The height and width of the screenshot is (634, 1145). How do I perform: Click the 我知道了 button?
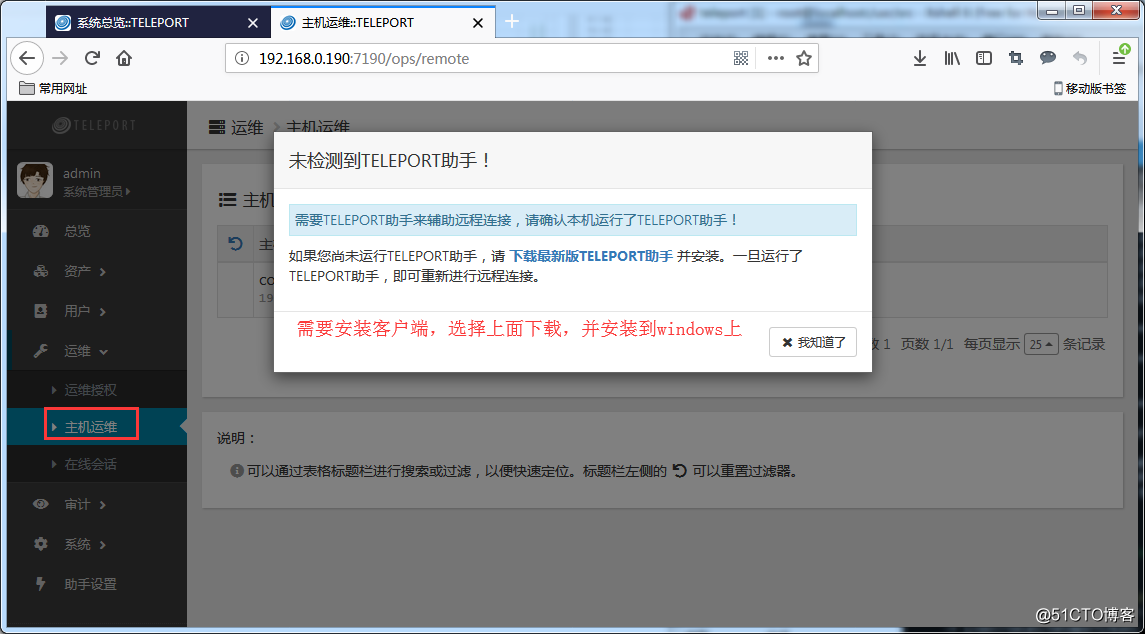click(813, 342)
